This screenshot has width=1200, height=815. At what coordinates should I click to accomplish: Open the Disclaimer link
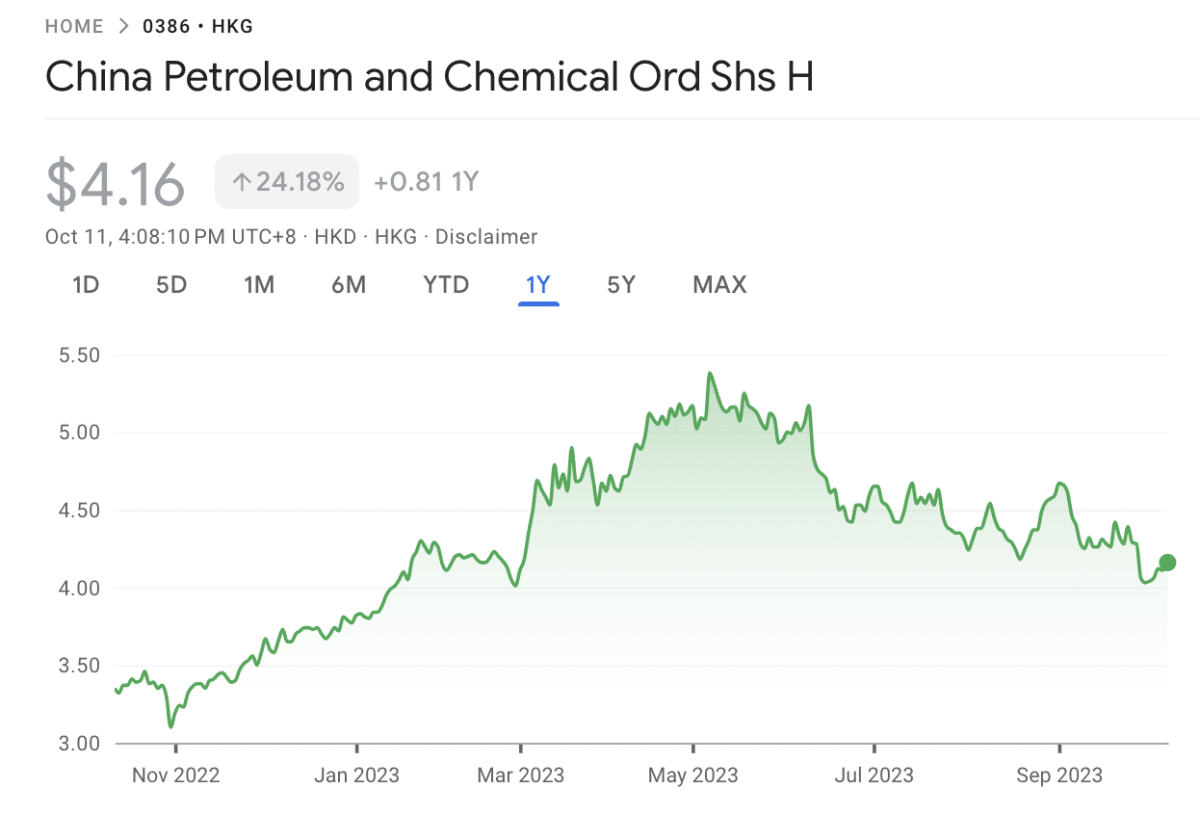488,237
